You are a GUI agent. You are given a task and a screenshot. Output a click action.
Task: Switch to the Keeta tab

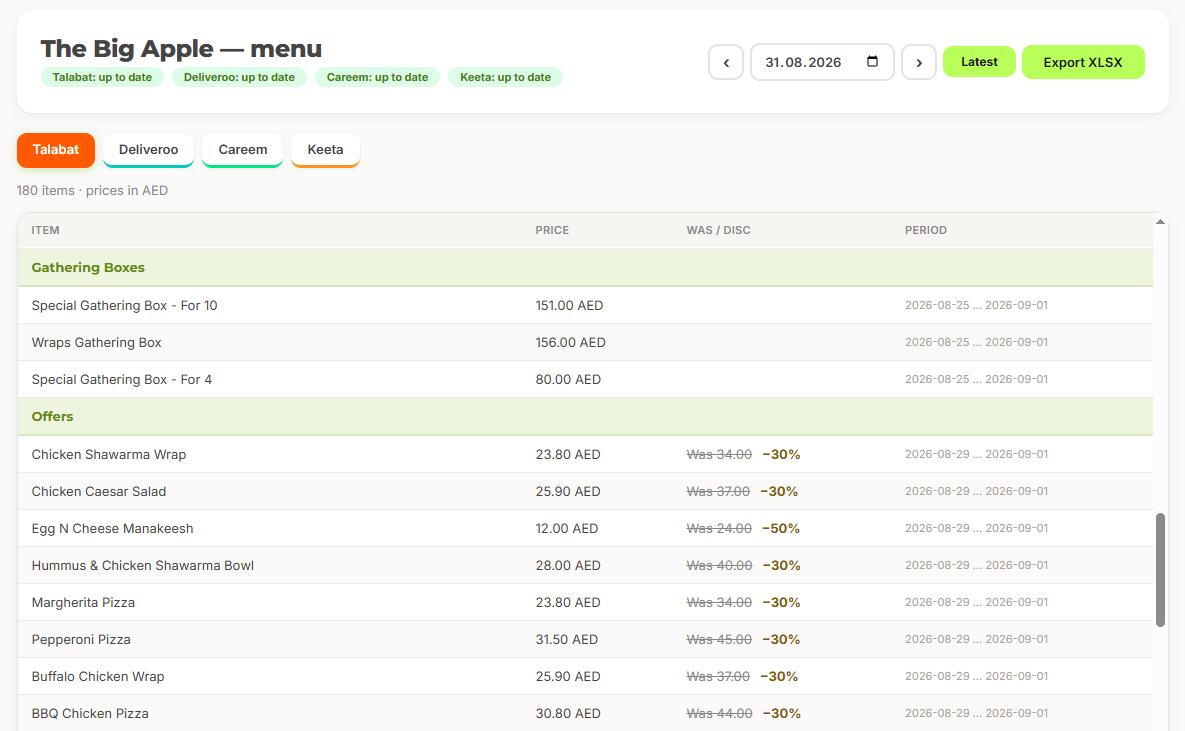[x=325, y=150]
